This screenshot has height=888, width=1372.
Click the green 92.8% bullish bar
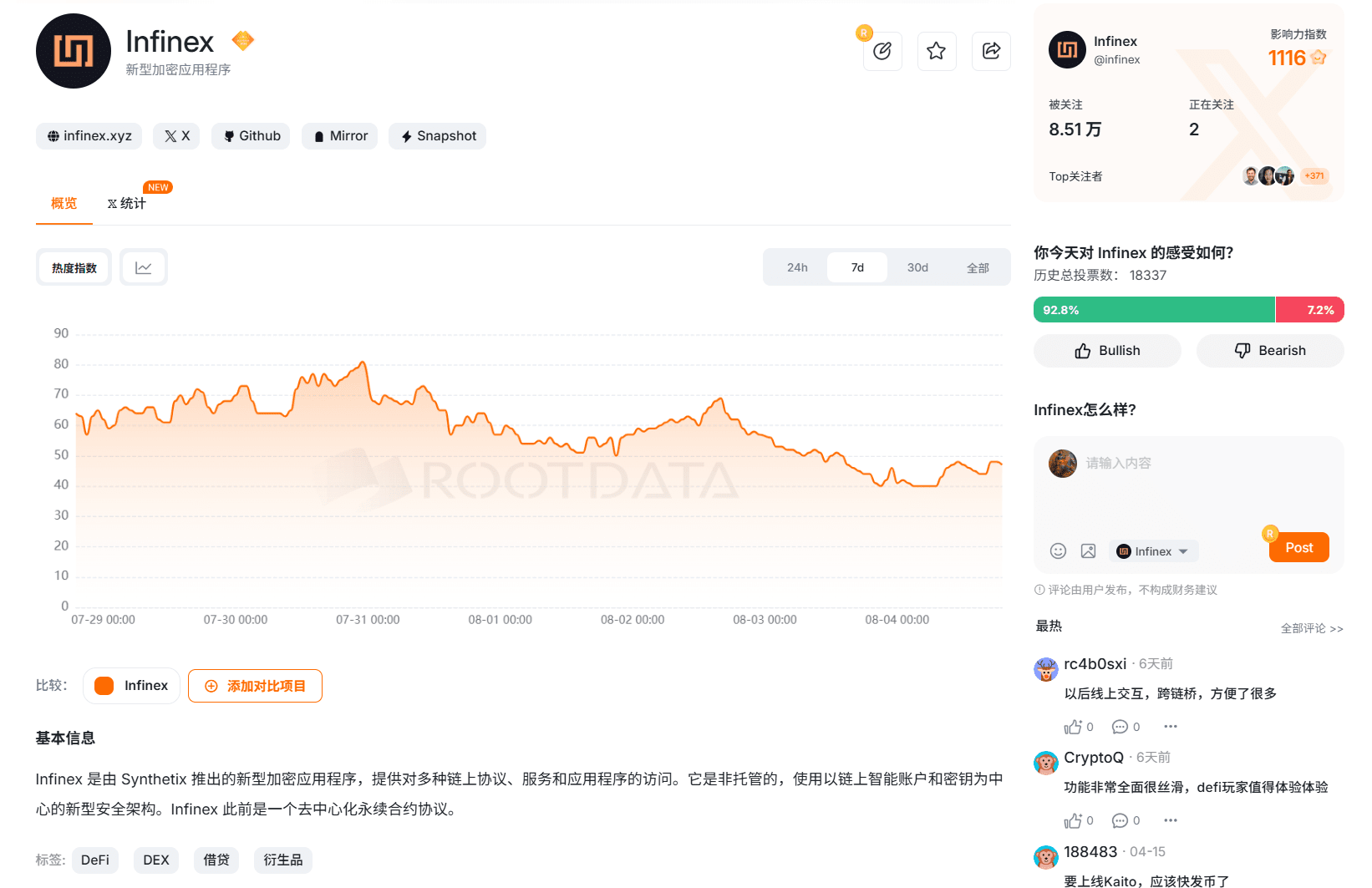[x=1154, y=310]
